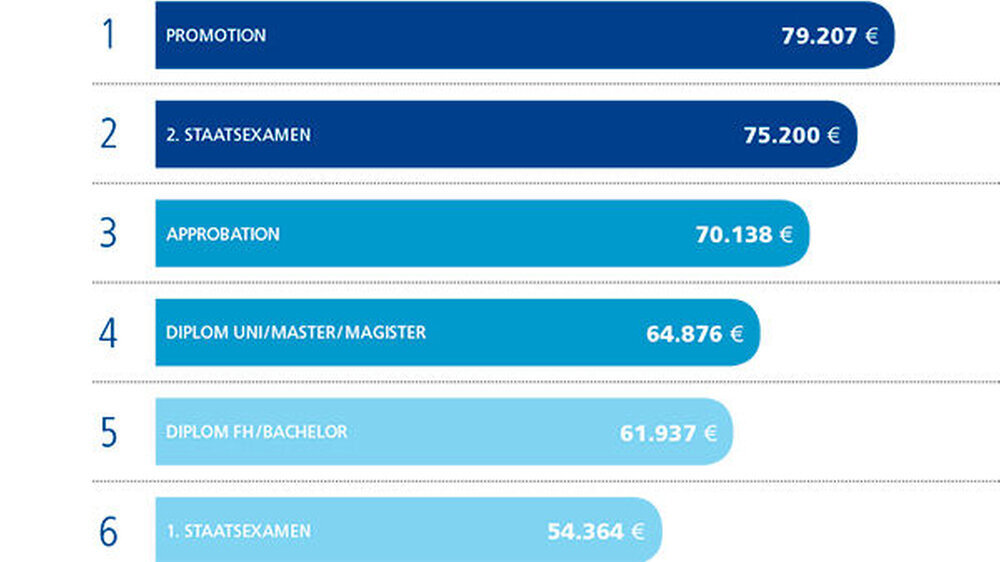Select the 64.876 salary figure

tap(684, 333)
